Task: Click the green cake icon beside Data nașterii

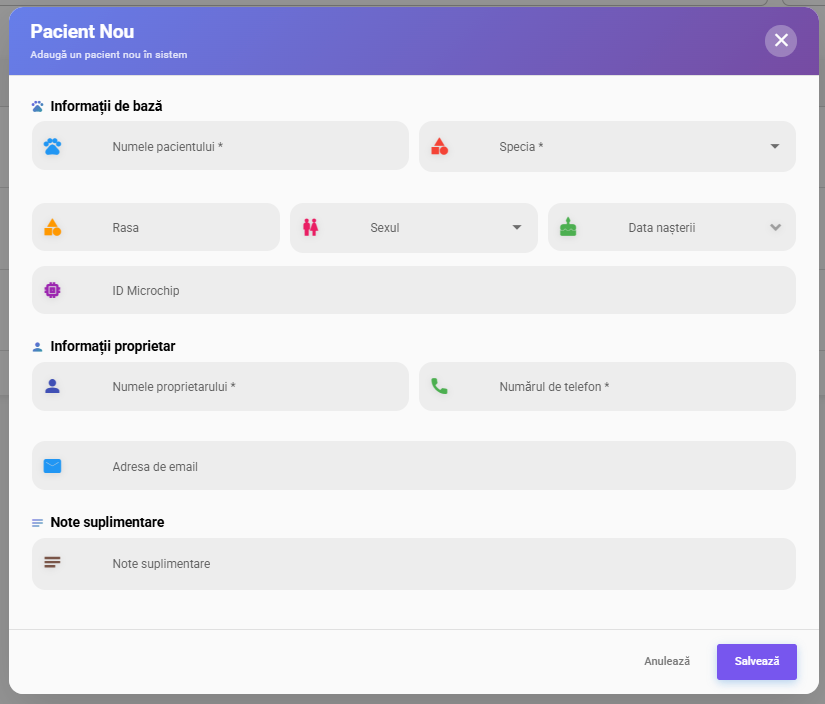Action: click(568, 227)
